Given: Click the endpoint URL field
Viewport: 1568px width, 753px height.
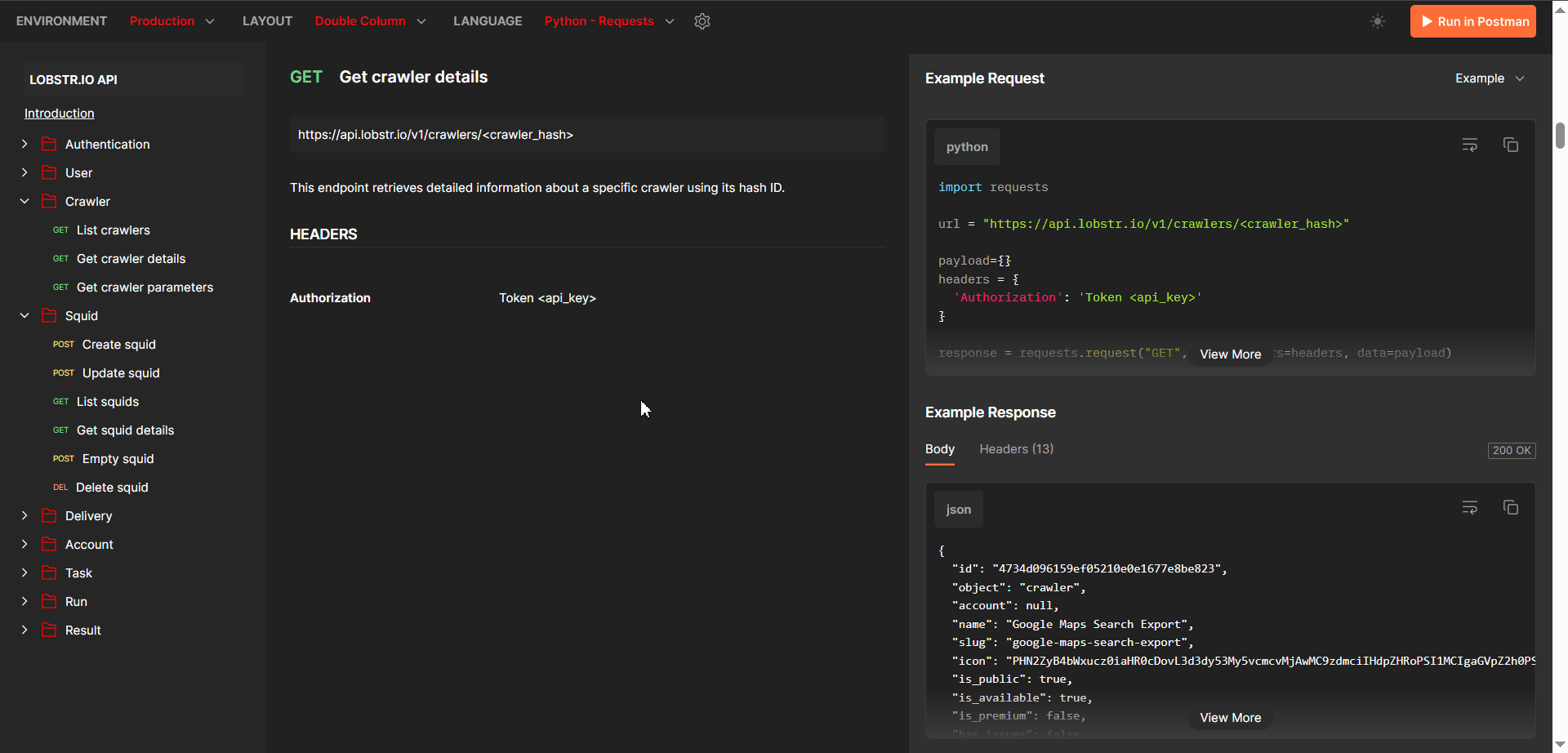Looking at the screenshot, I should 586,135.
